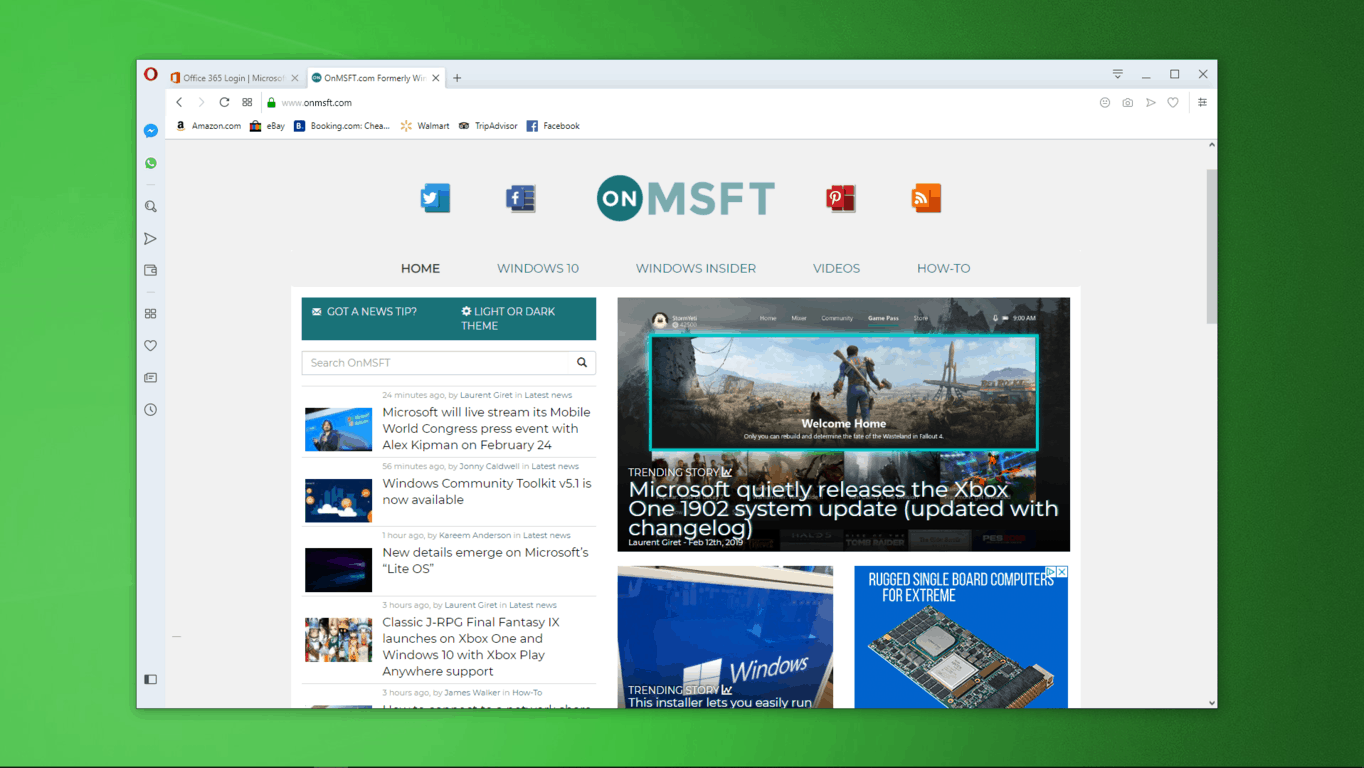Open the Facebook bookmark
This screenshot has width=1364, height=768.
click(x=553, y=126)
